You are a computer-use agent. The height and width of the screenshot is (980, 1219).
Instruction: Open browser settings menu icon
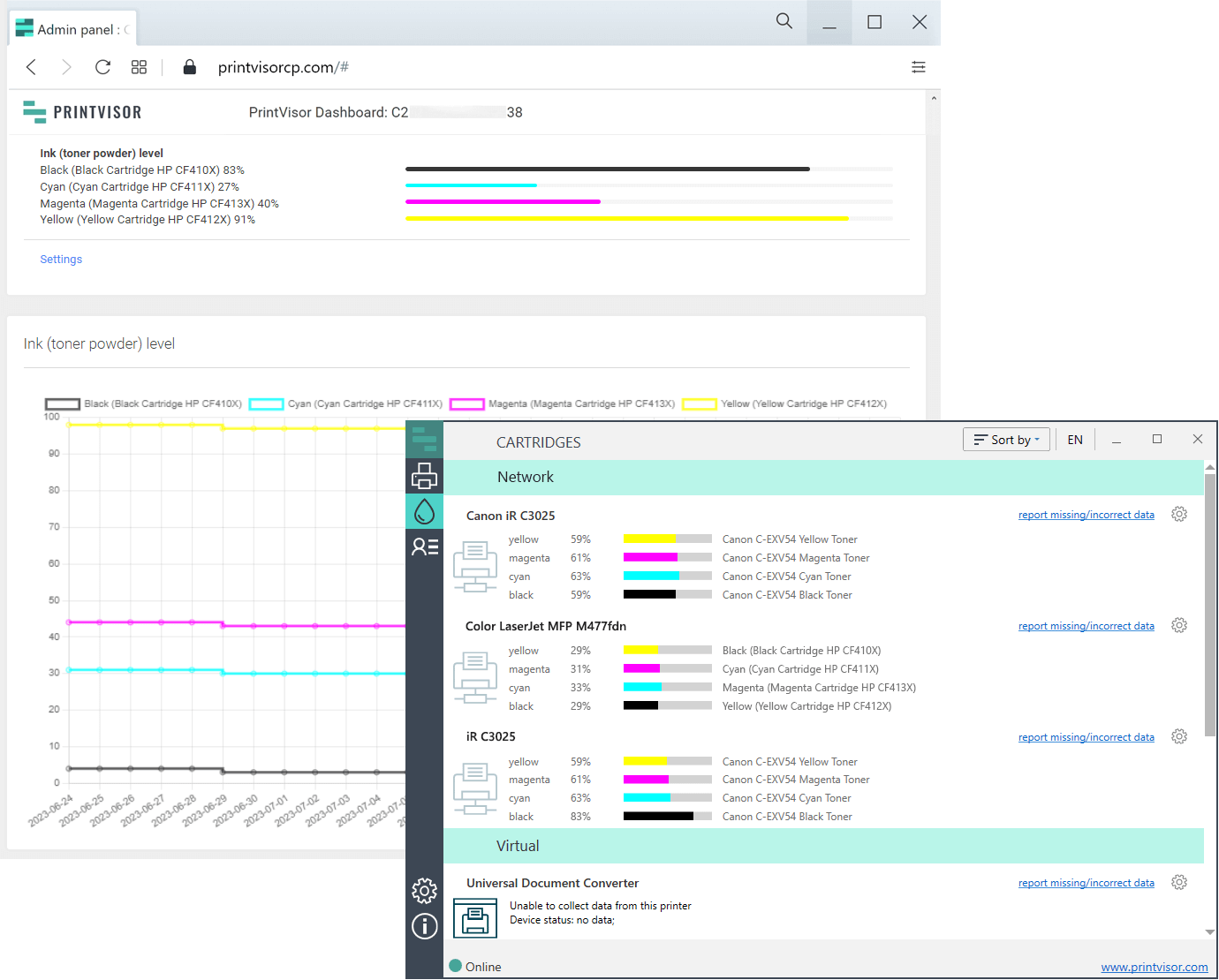(x=918, y=67)
